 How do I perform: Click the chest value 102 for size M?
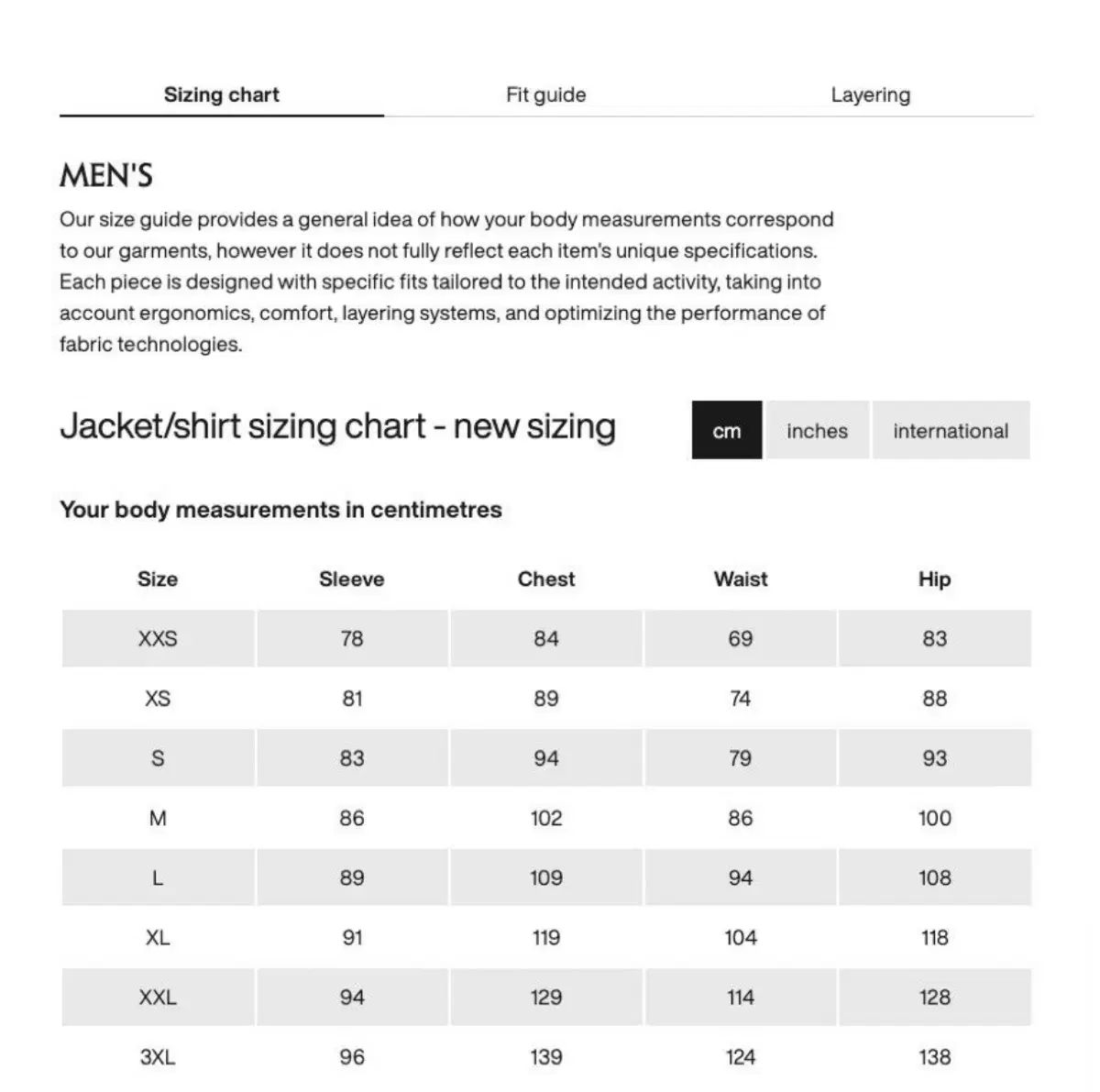point(546,818)
